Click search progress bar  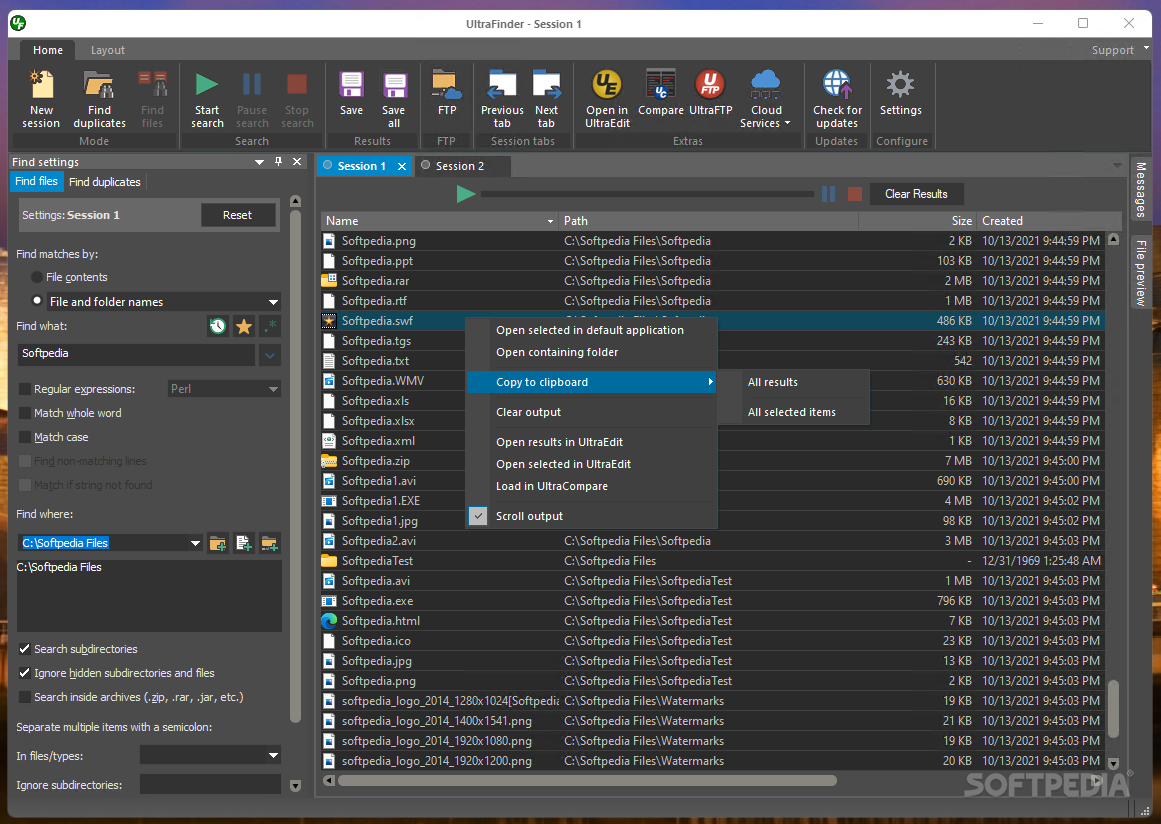(647, 194)
